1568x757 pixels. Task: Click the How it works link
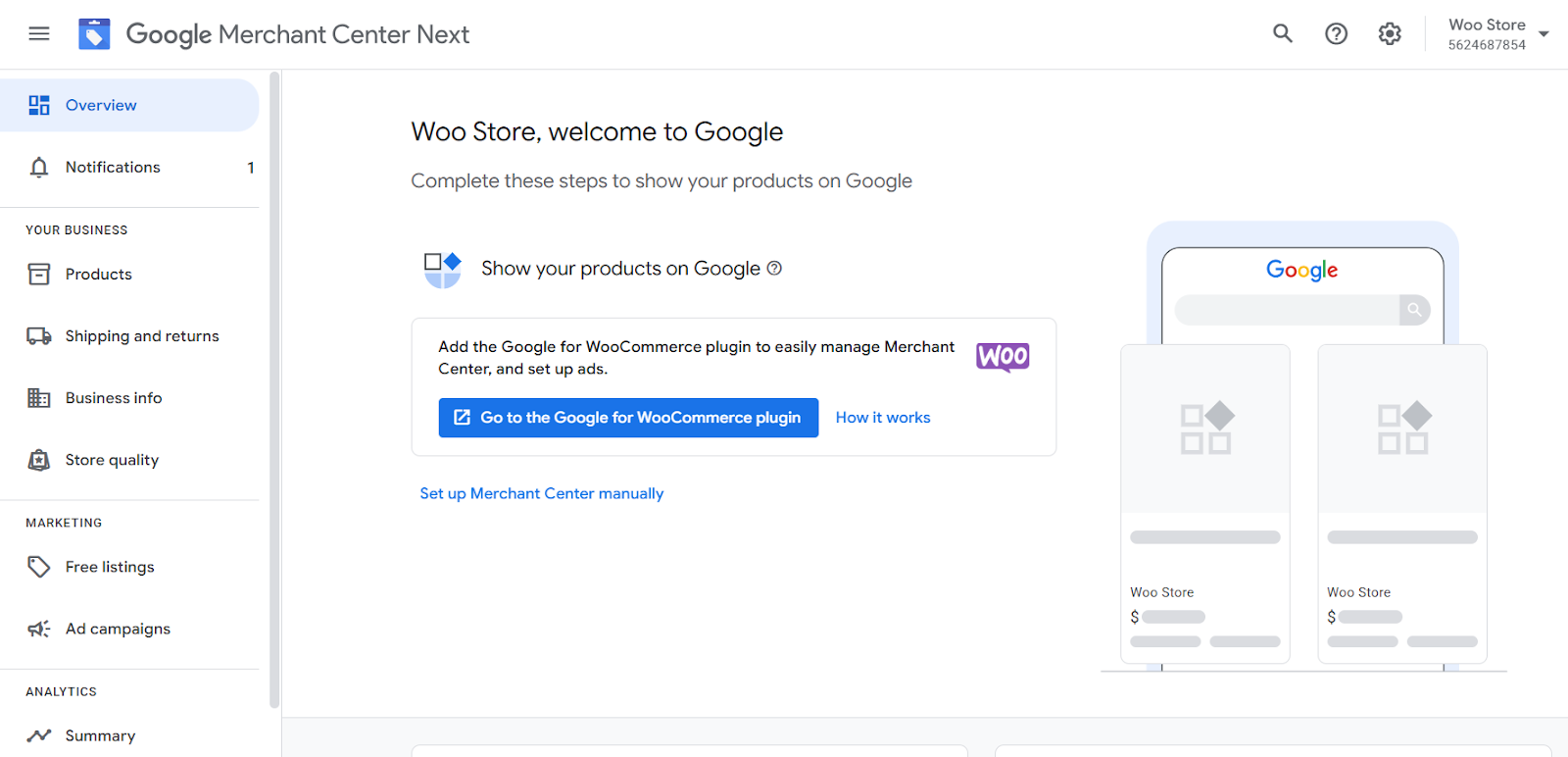click(x=883, y=418)
